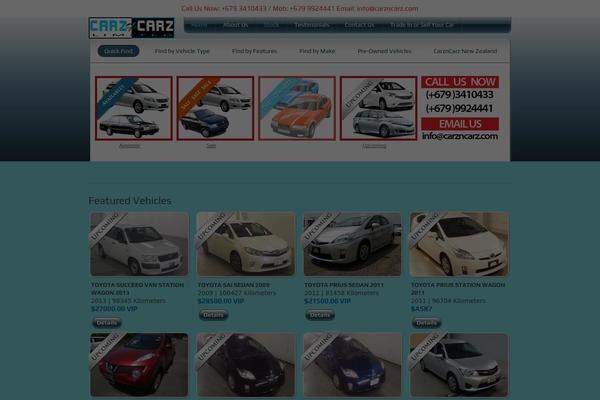Open Trade In or Sell Your Car
The image size is (600, 400).
click(x=422, y=25)
